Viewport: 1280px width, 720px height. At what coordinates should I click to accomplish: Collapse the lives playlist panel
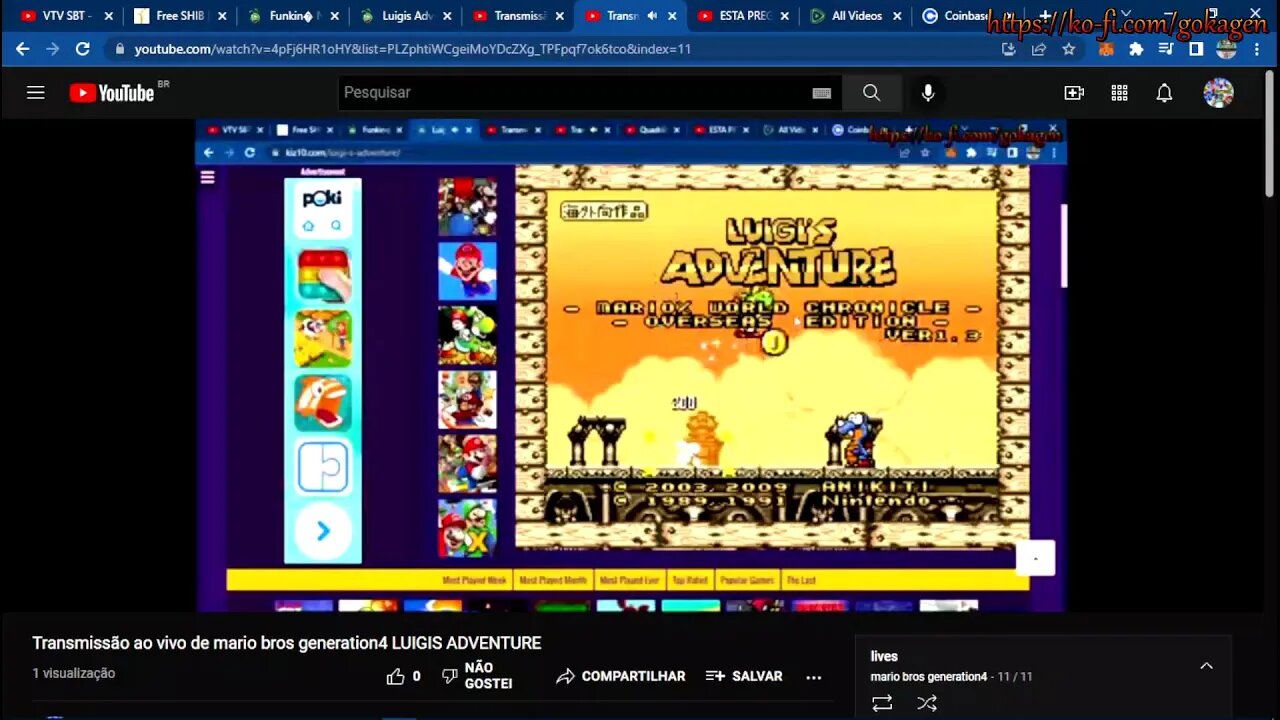coord(1206,666)
